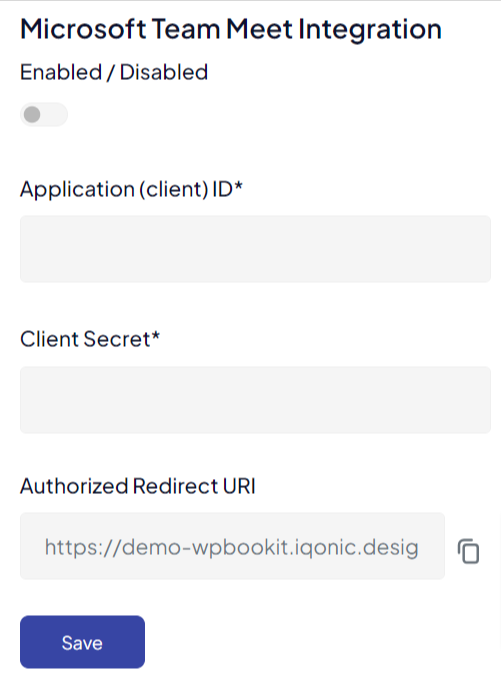The width and height of the screenshot is (501, 687).
Task: Click the Authorized Redirect URI label
Action: 138,486
